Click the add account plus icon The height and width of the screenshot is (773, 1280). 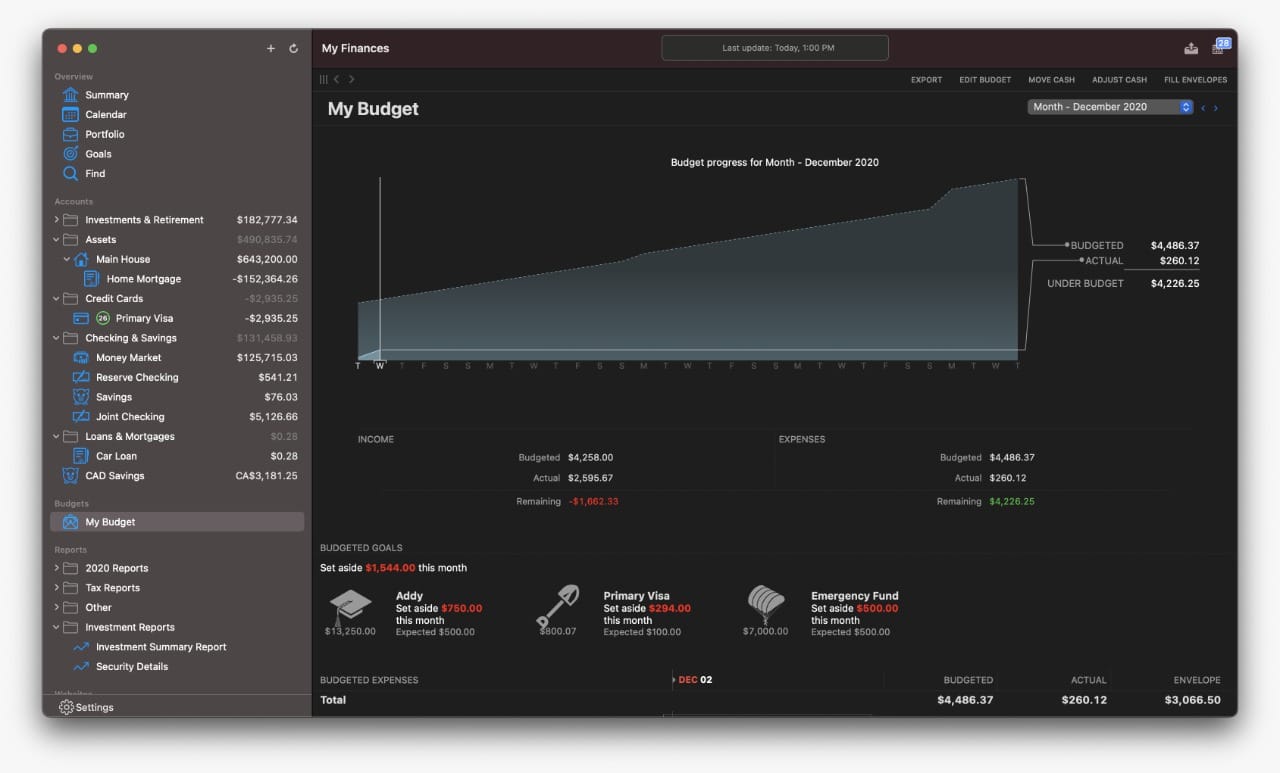(x=271, y=48)
